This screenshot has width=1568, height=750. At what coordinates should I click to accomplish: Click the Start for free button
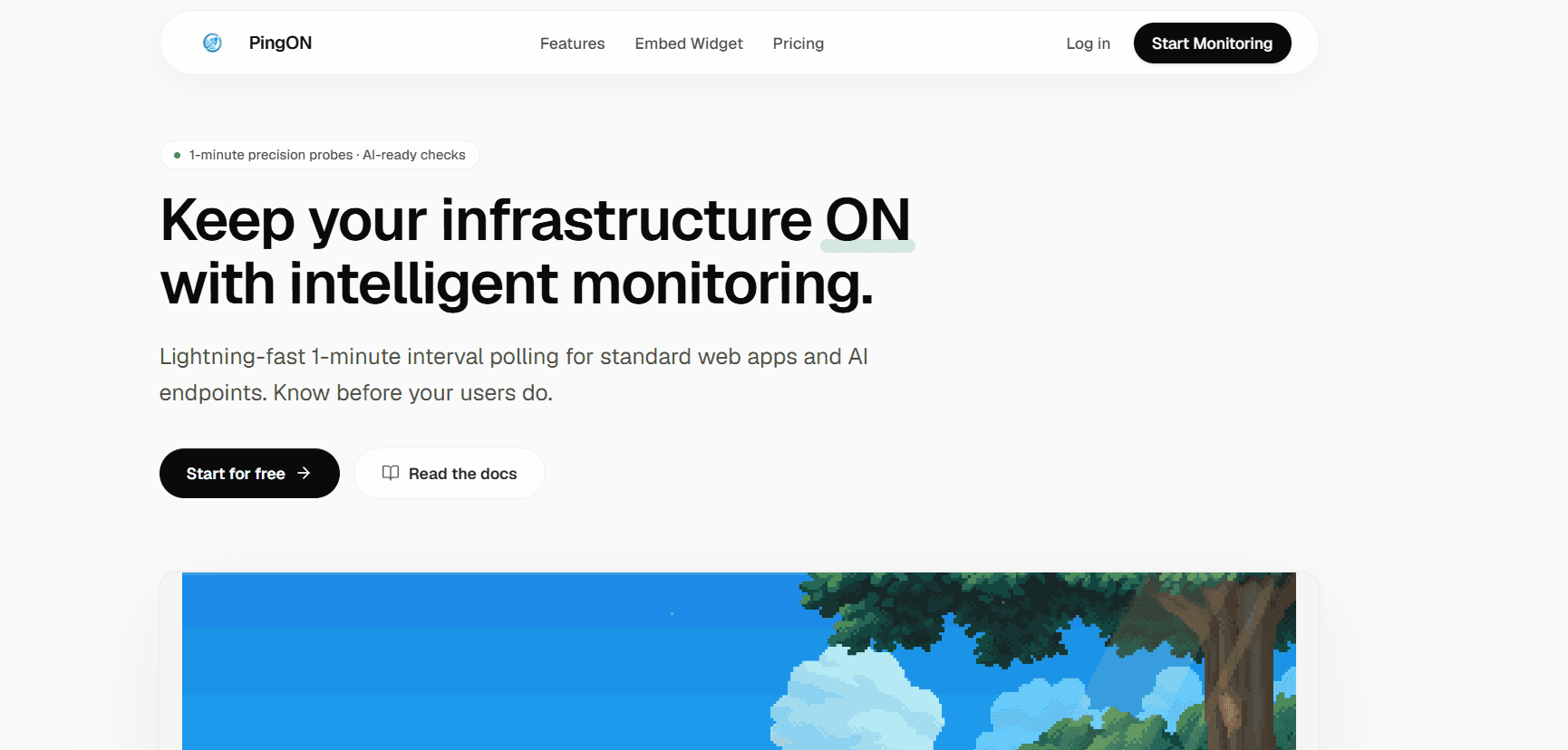point(249,473)
